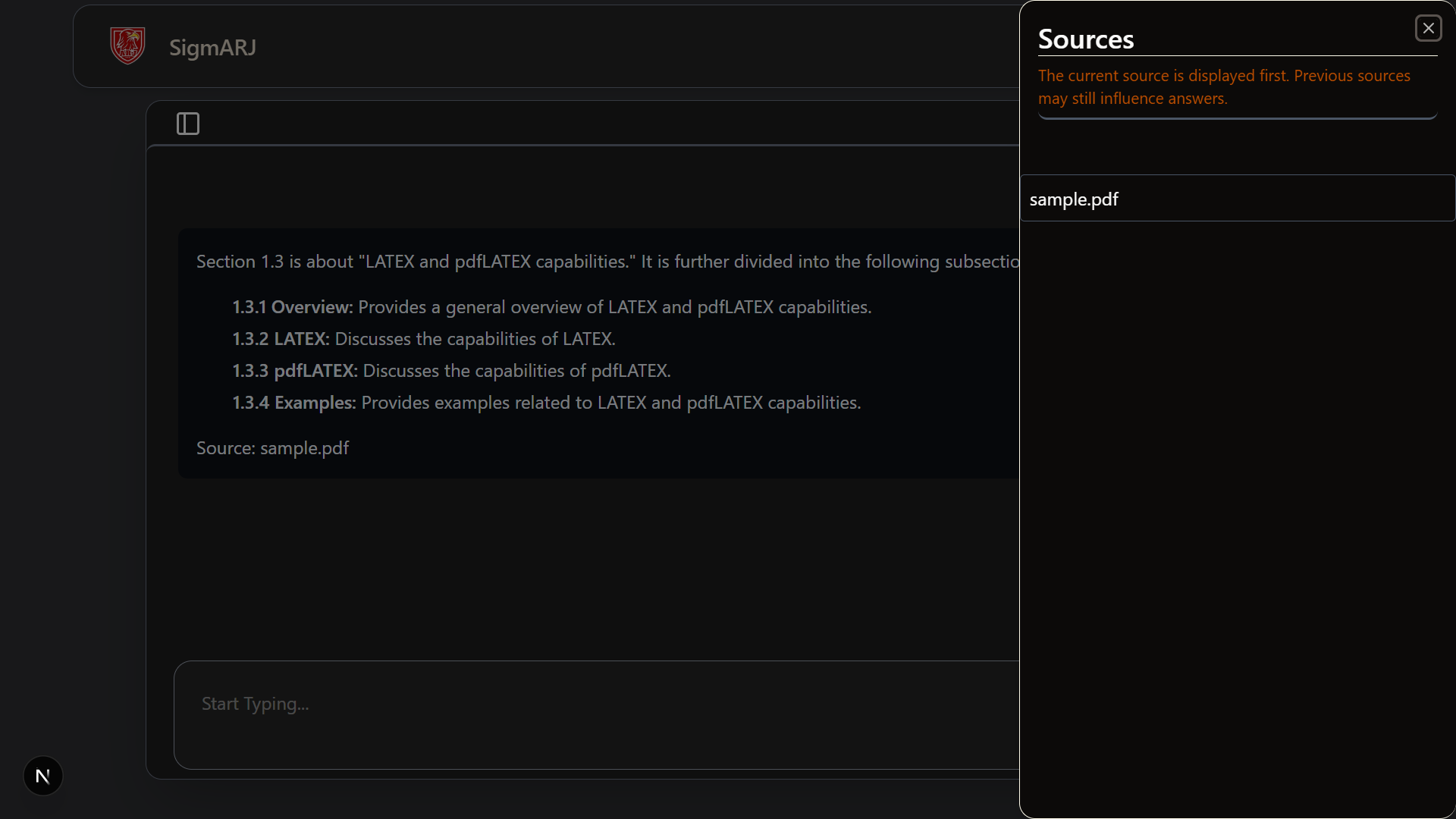This screenshot has width=1456, height=819.
Task: Click the Next.js badge in bottom-left corner
Action: [x=42, y=775]
